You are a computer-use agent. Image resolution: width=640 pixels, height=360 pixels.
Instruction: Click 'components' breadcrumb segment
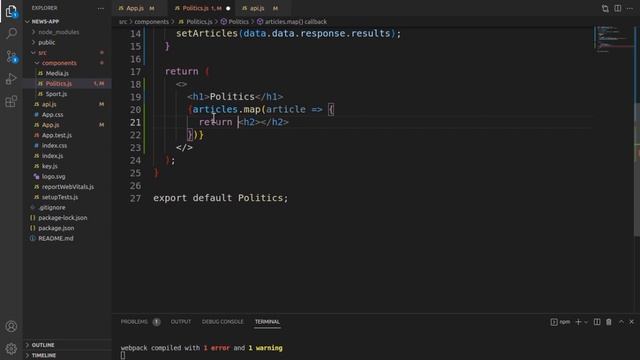(151, 22)
